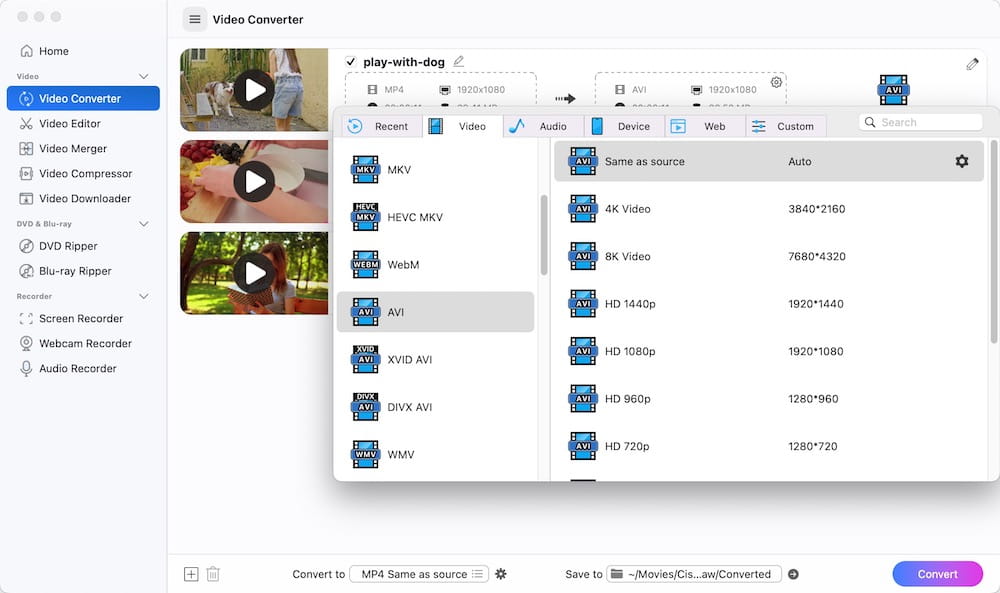The width and height of the screenshot is (1000, 593).
Task: Open output settings gear on AVI target box
Action: pos(776,82)
